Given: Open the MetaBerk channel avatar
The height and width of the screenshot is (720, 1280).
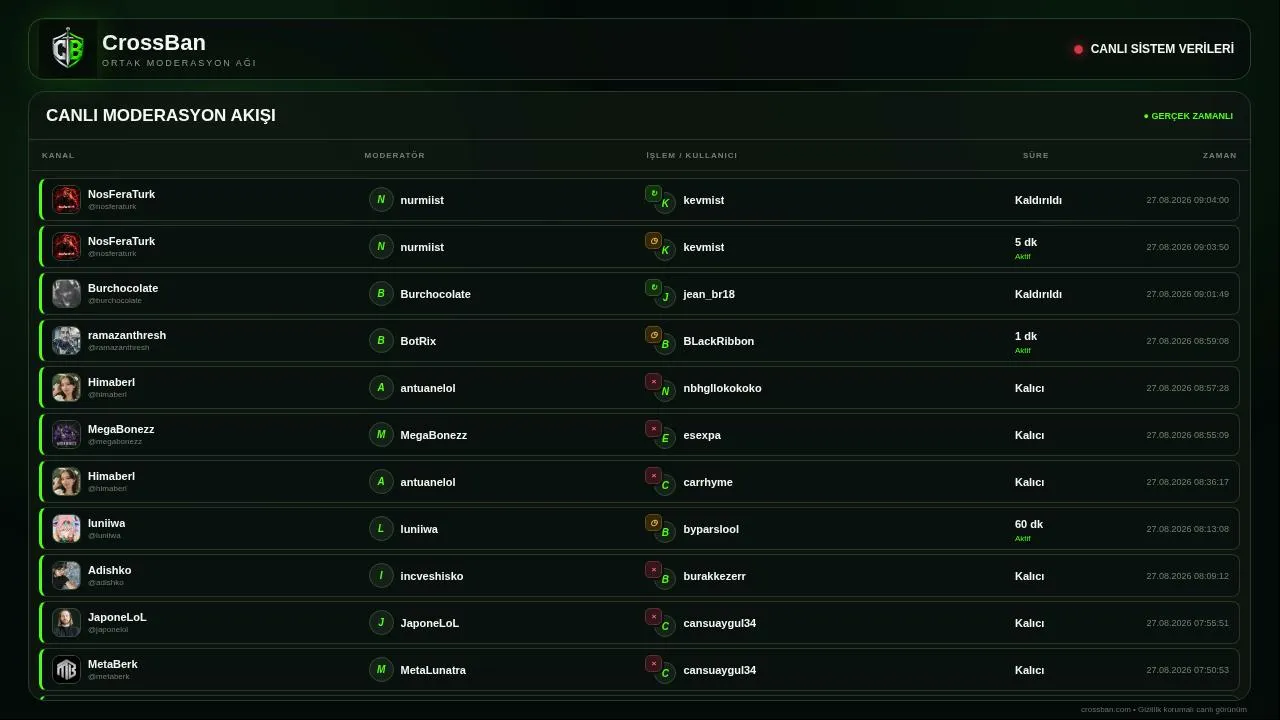Looking at the screenshot, I should pyautogui.click(x=66, y=670).
